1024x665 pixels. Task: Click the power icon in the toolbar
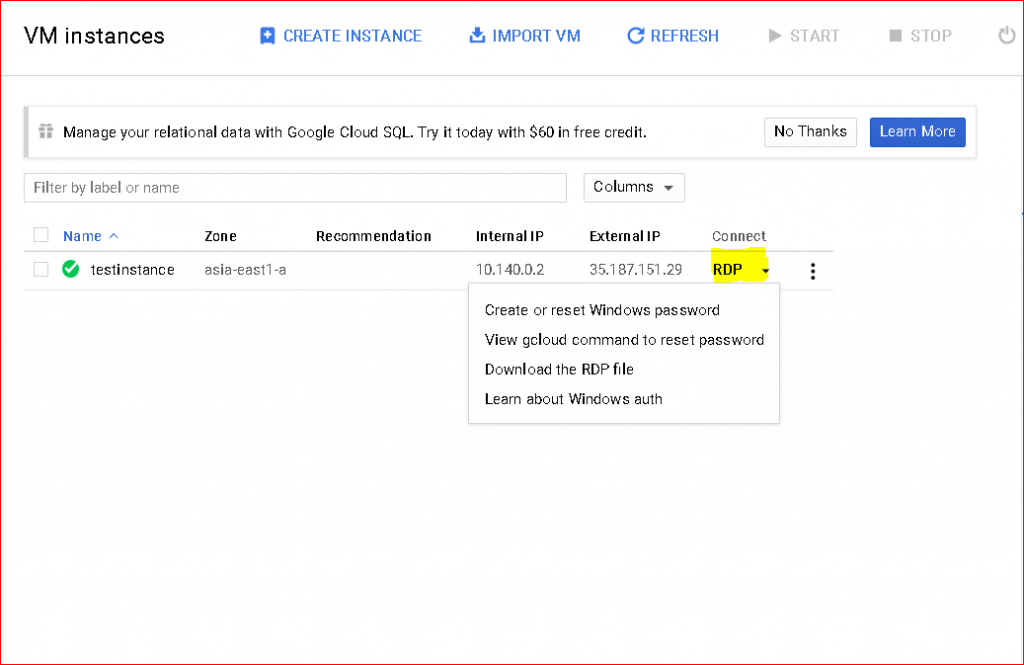click(x=1006, y=36)
